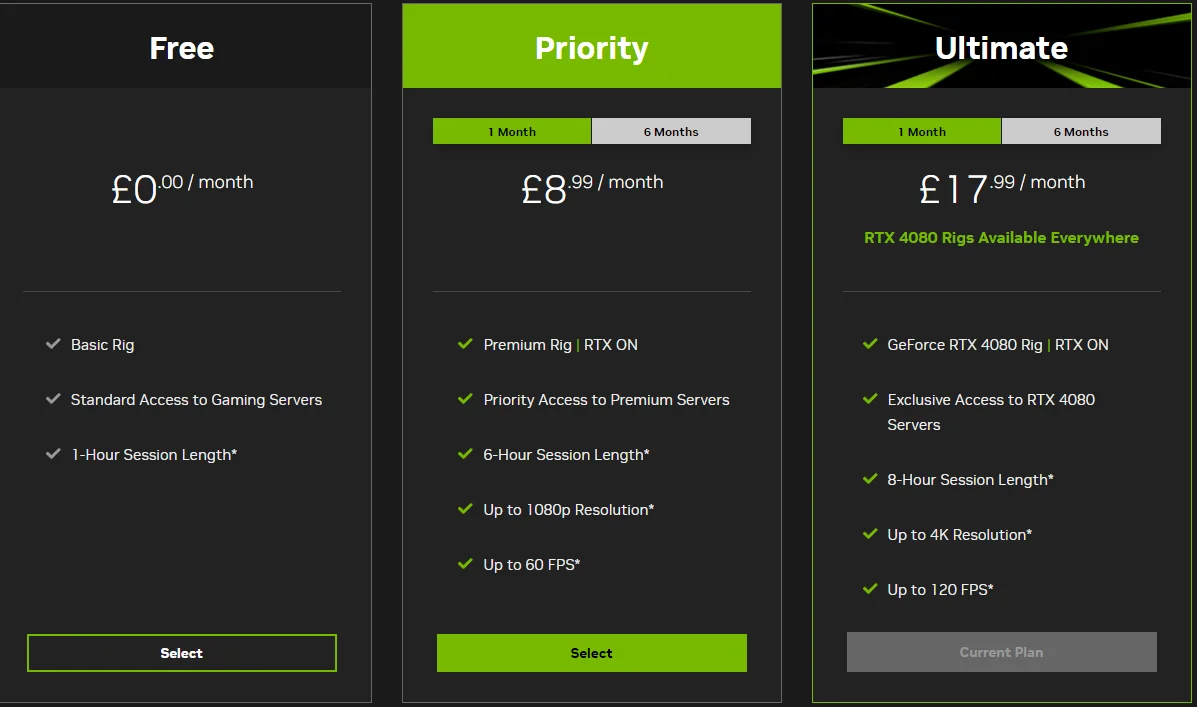Screen dimensions: 1197x707
Task: Click the Ultimate plan header banner
Action: (x=1002, y=46)
